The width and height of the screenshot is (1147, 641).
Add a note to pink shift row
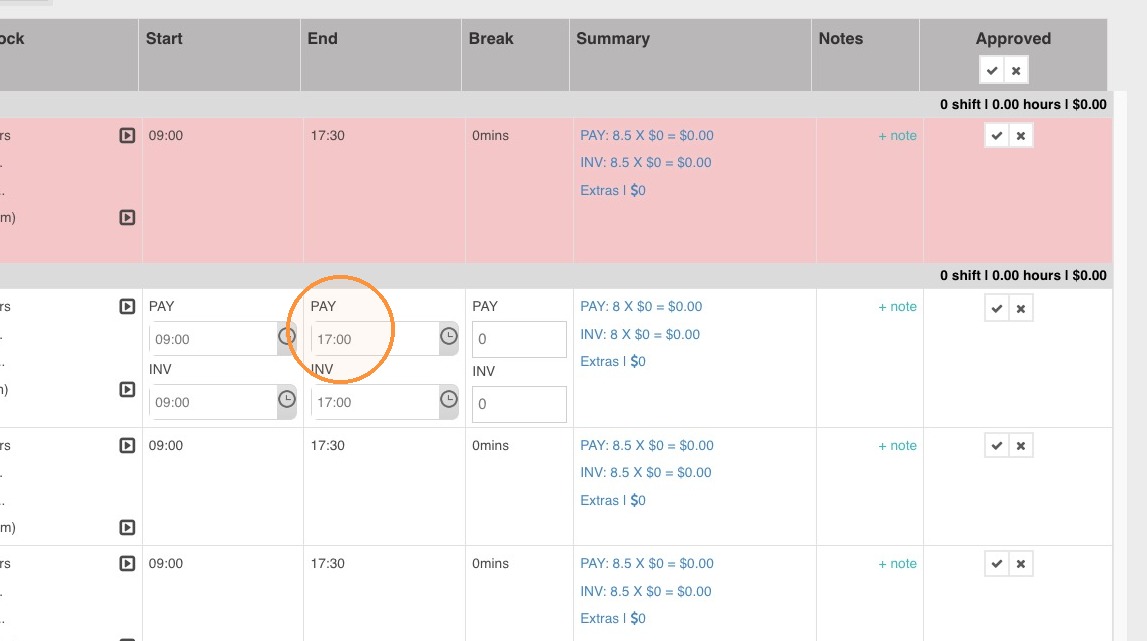(898, 135)
